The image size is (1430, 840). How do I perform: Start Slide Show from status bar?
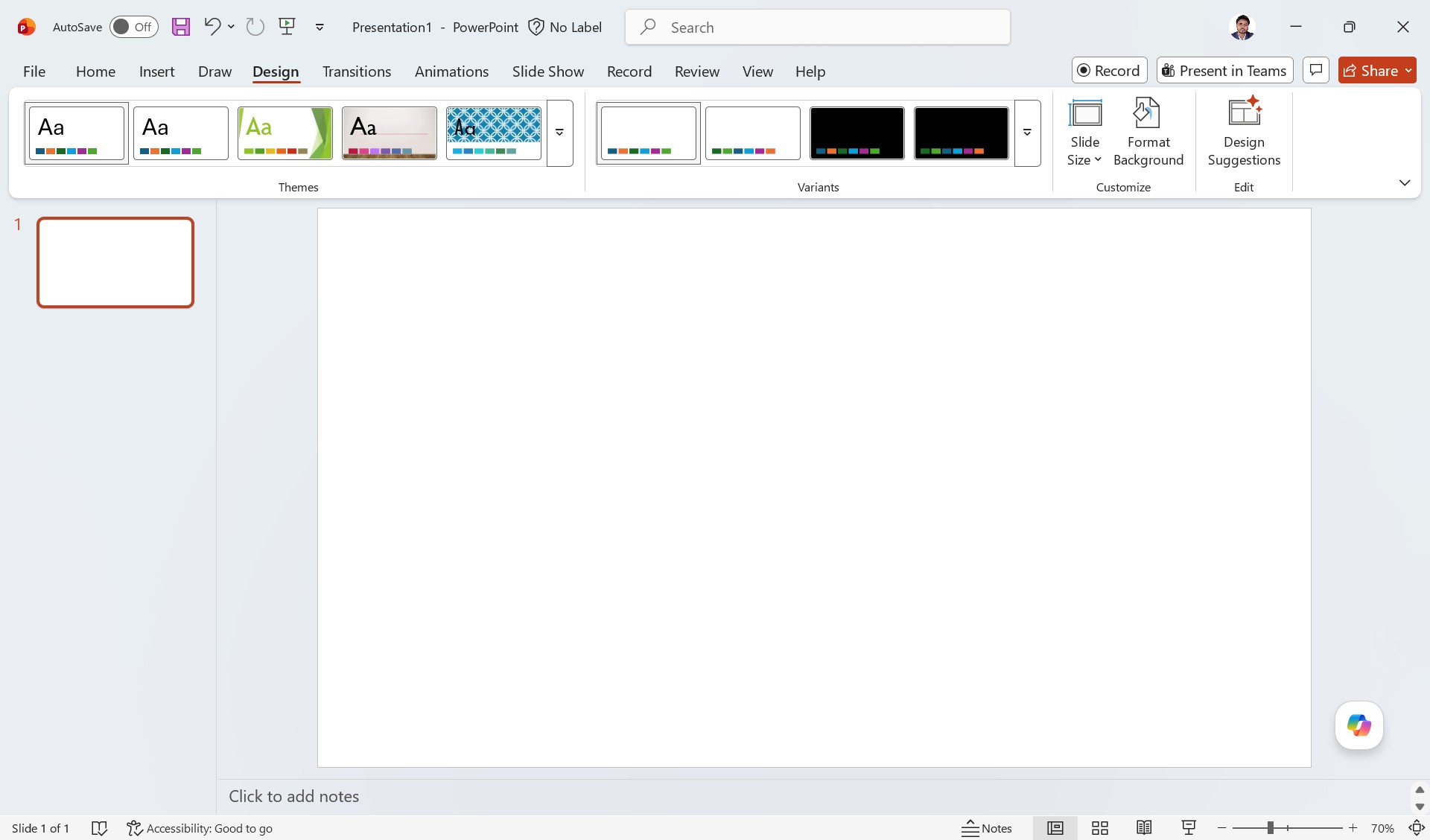point(1189,828)
